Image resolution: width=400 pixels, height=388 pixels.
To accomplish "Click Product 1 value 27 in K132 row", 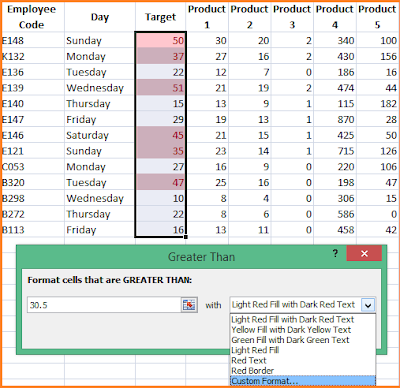I will [x=207, y=56].
